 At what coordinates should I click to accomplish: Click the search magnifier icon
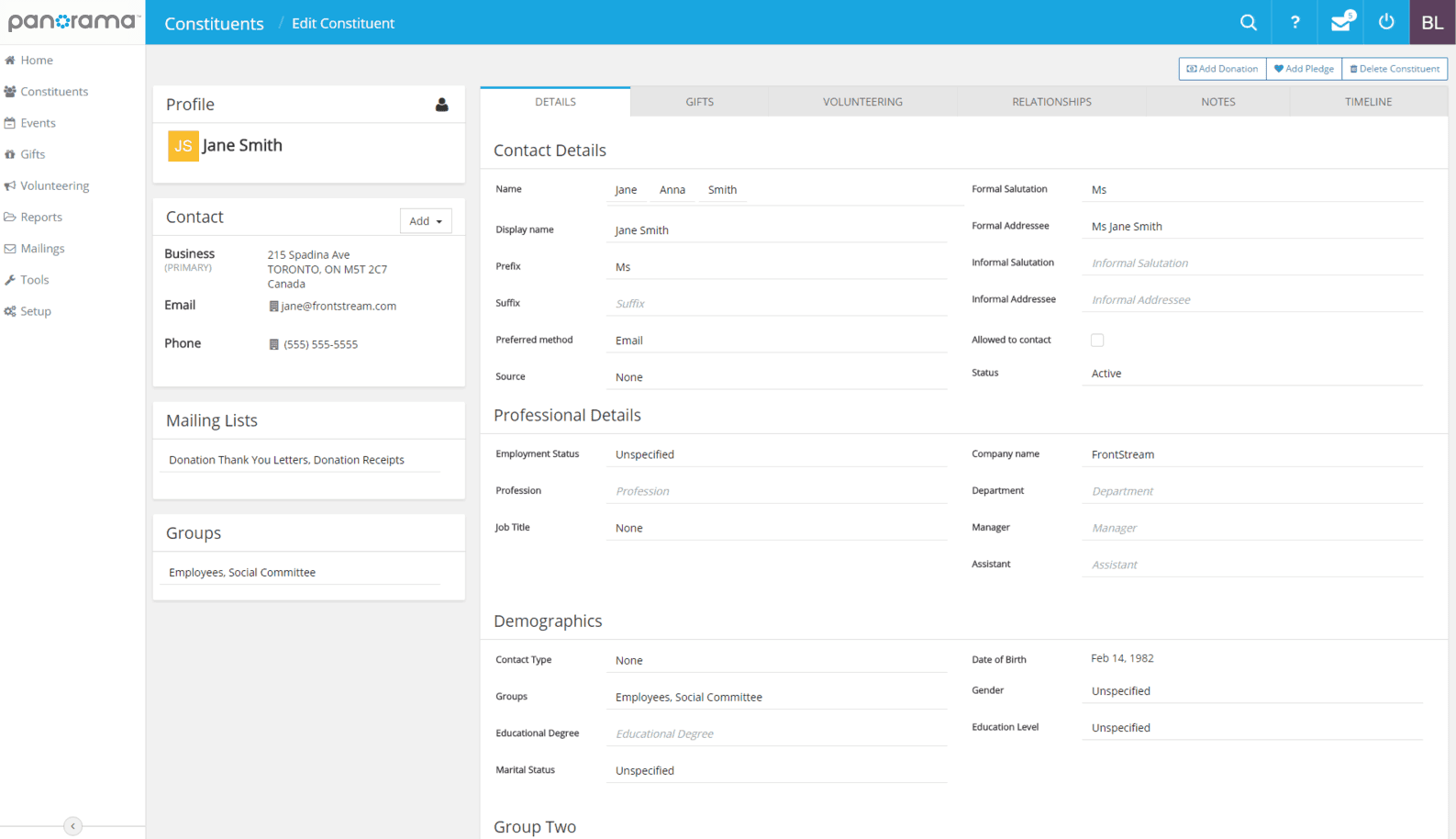pos(1248,23)
